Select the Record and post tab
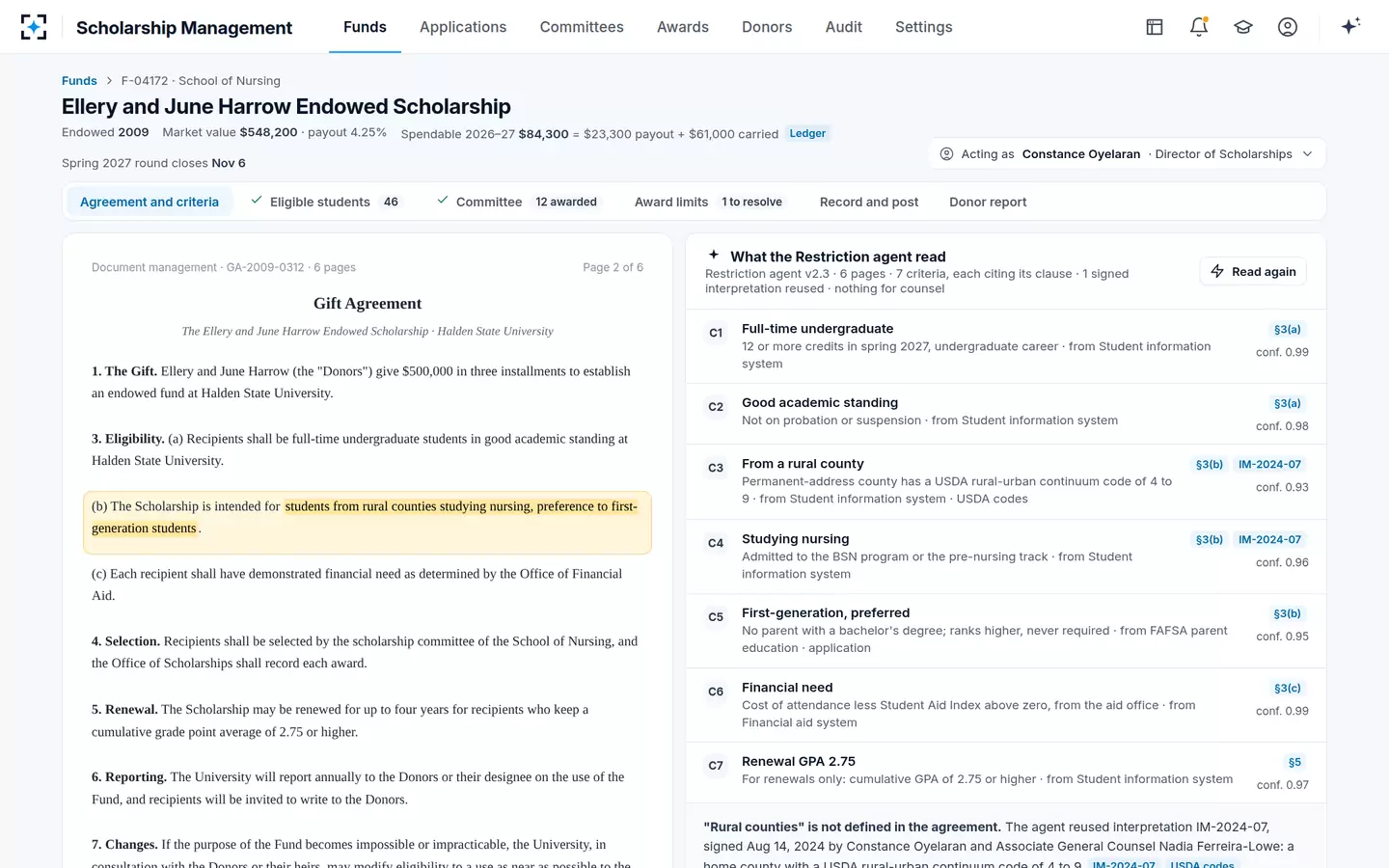 coord(869,202)
